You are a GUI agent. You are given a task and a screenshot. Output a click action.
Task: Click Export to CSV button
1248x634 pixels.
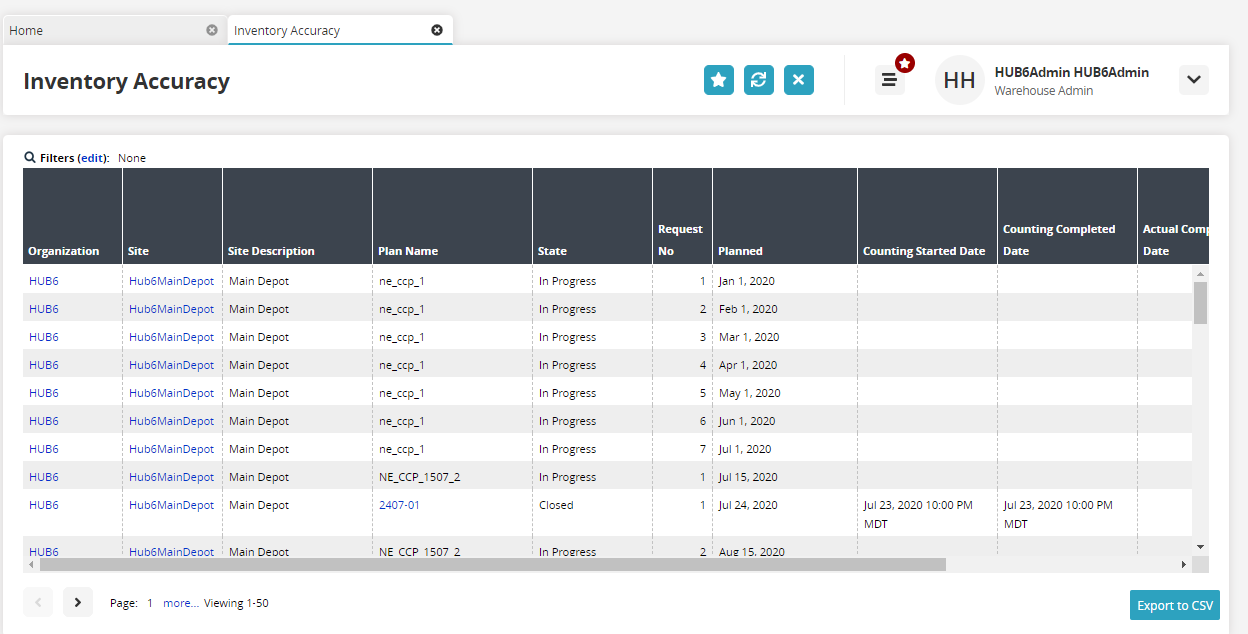pyautogui.click(x=1174, y=605)
